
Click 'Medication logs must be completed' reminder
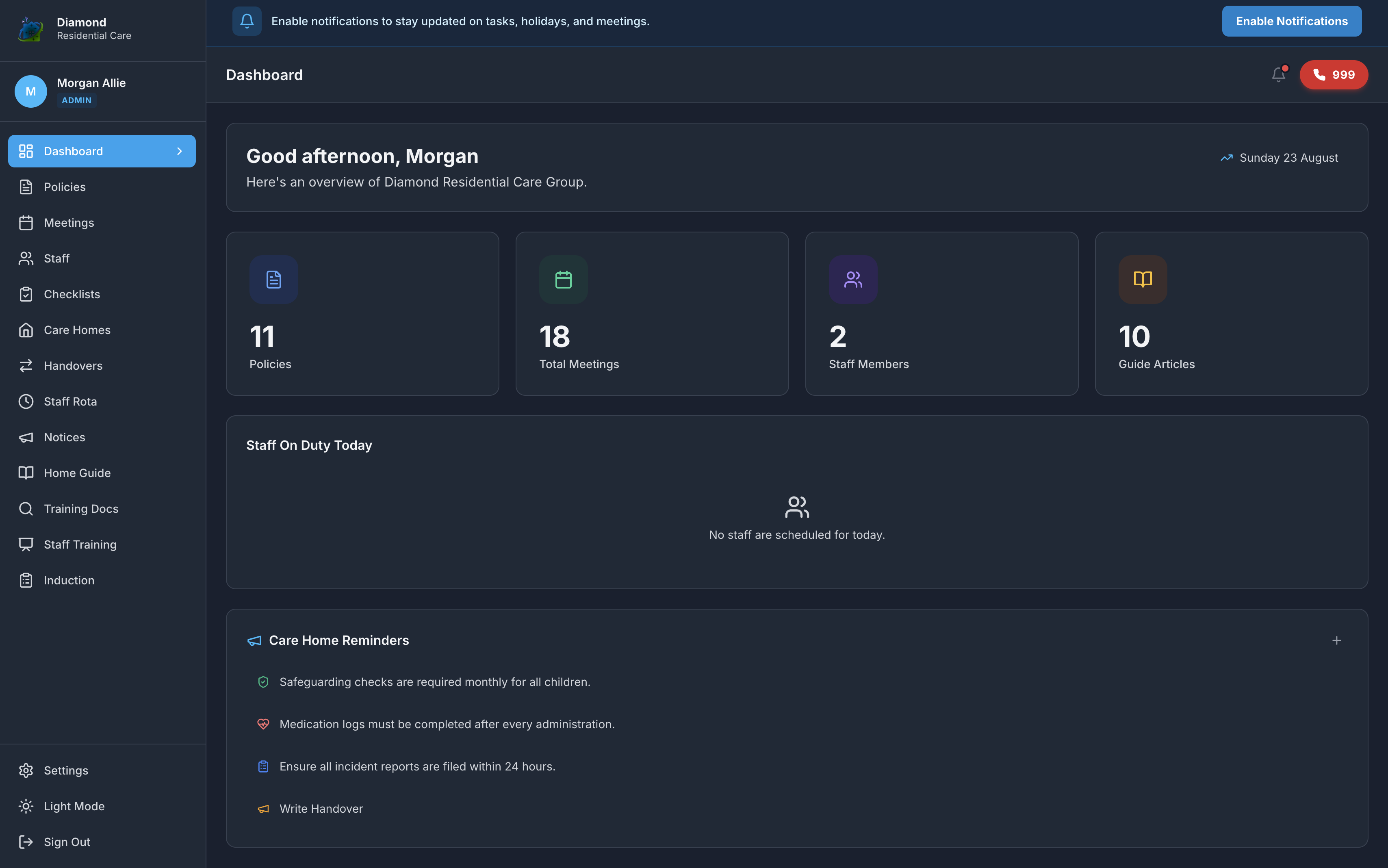[447, 724]
